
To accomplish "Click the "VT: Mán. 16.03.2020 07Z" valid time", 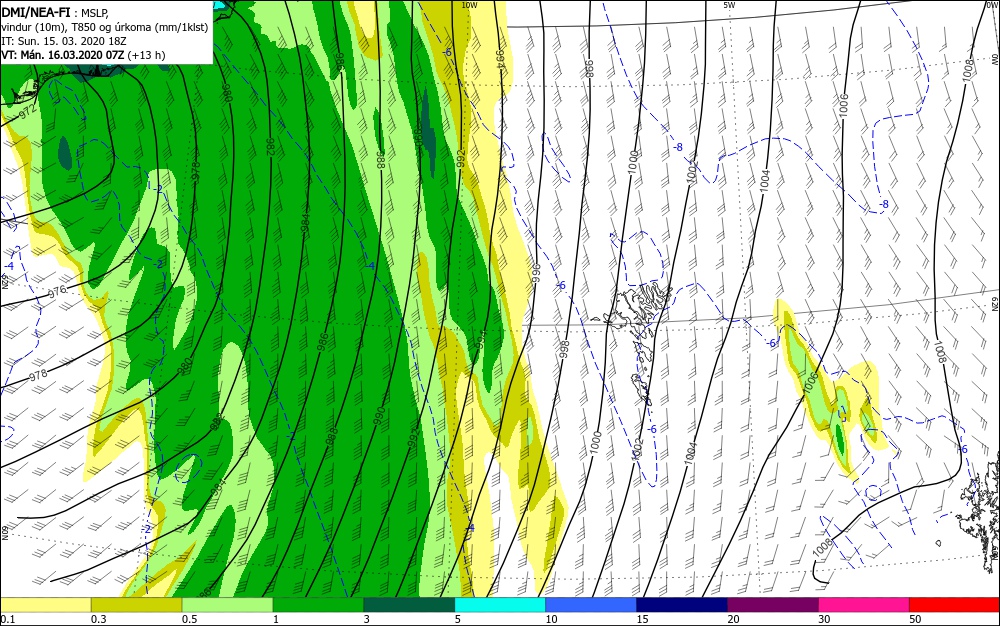I will click(62, 55).
